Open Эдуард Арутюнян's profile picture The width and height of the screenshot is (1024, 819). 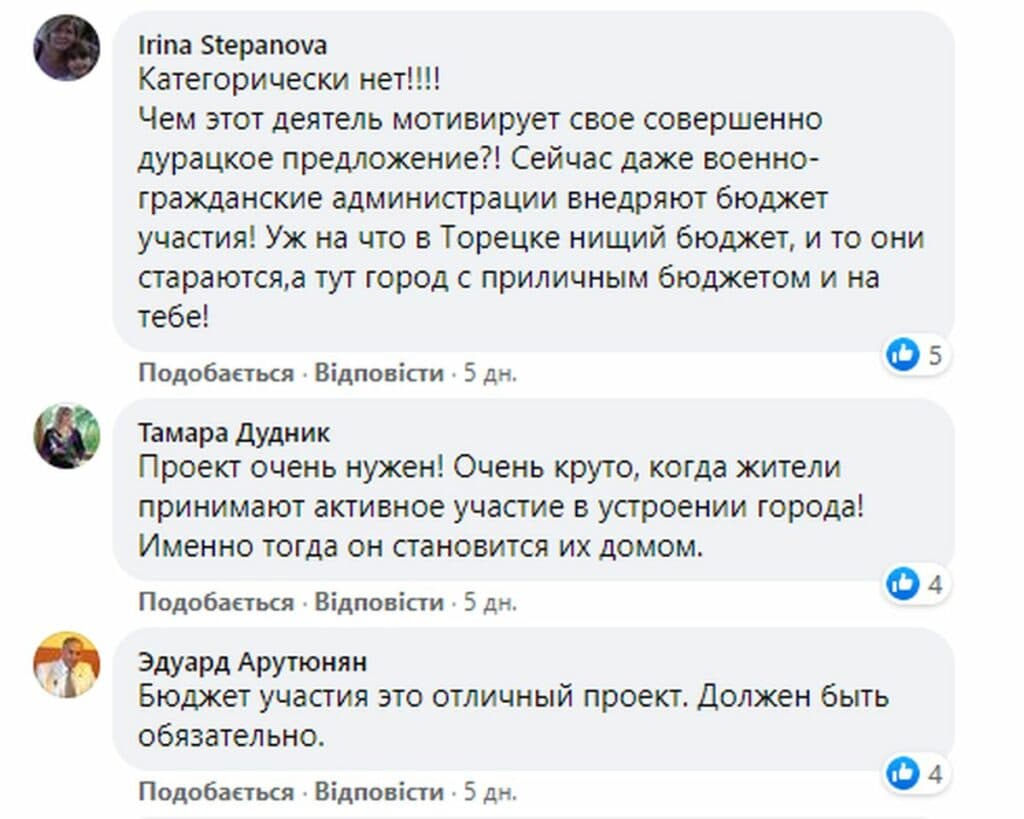67,665
